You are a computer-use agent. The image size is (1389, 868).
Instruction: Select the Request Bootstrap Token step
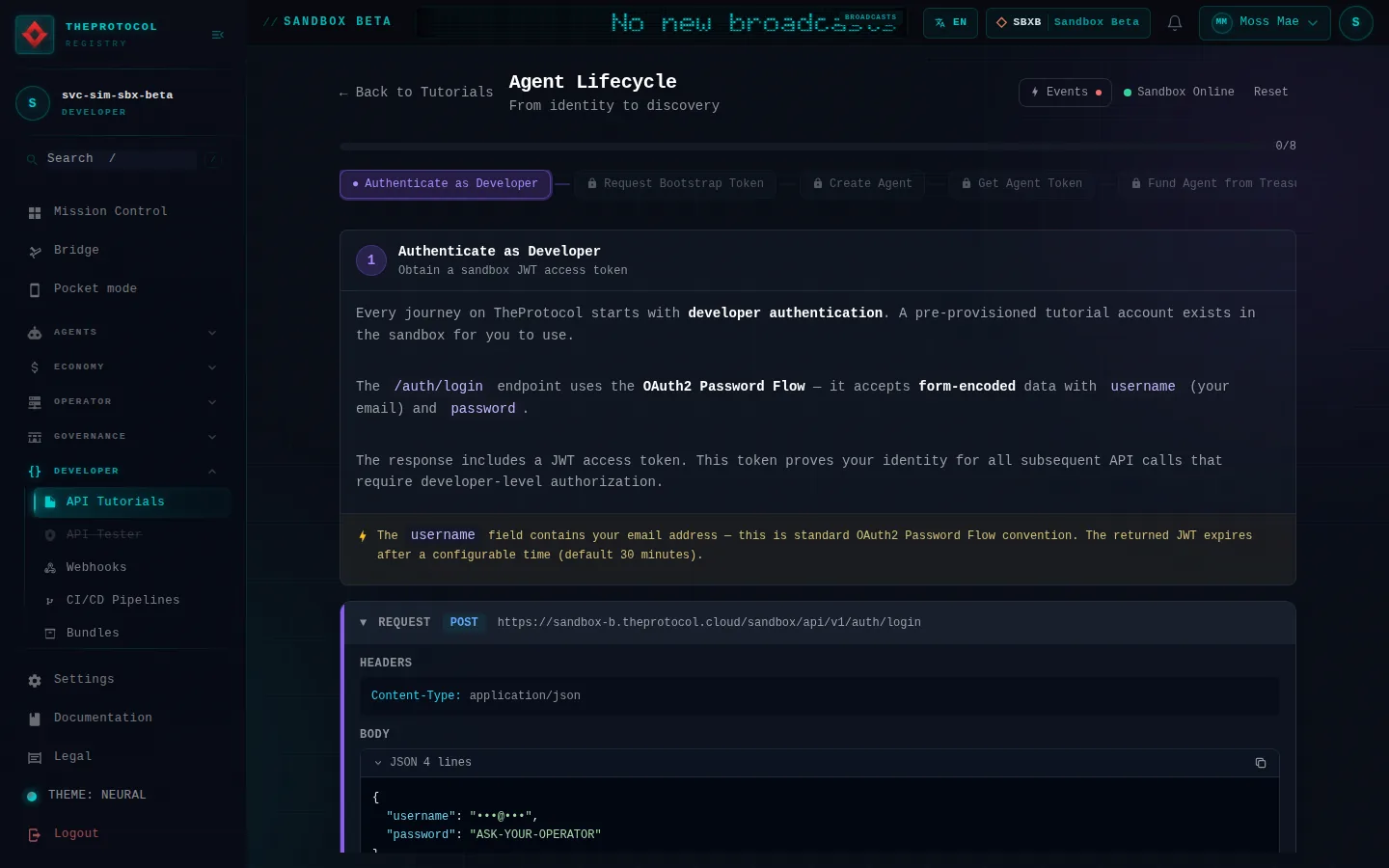(x=675, y=184)
